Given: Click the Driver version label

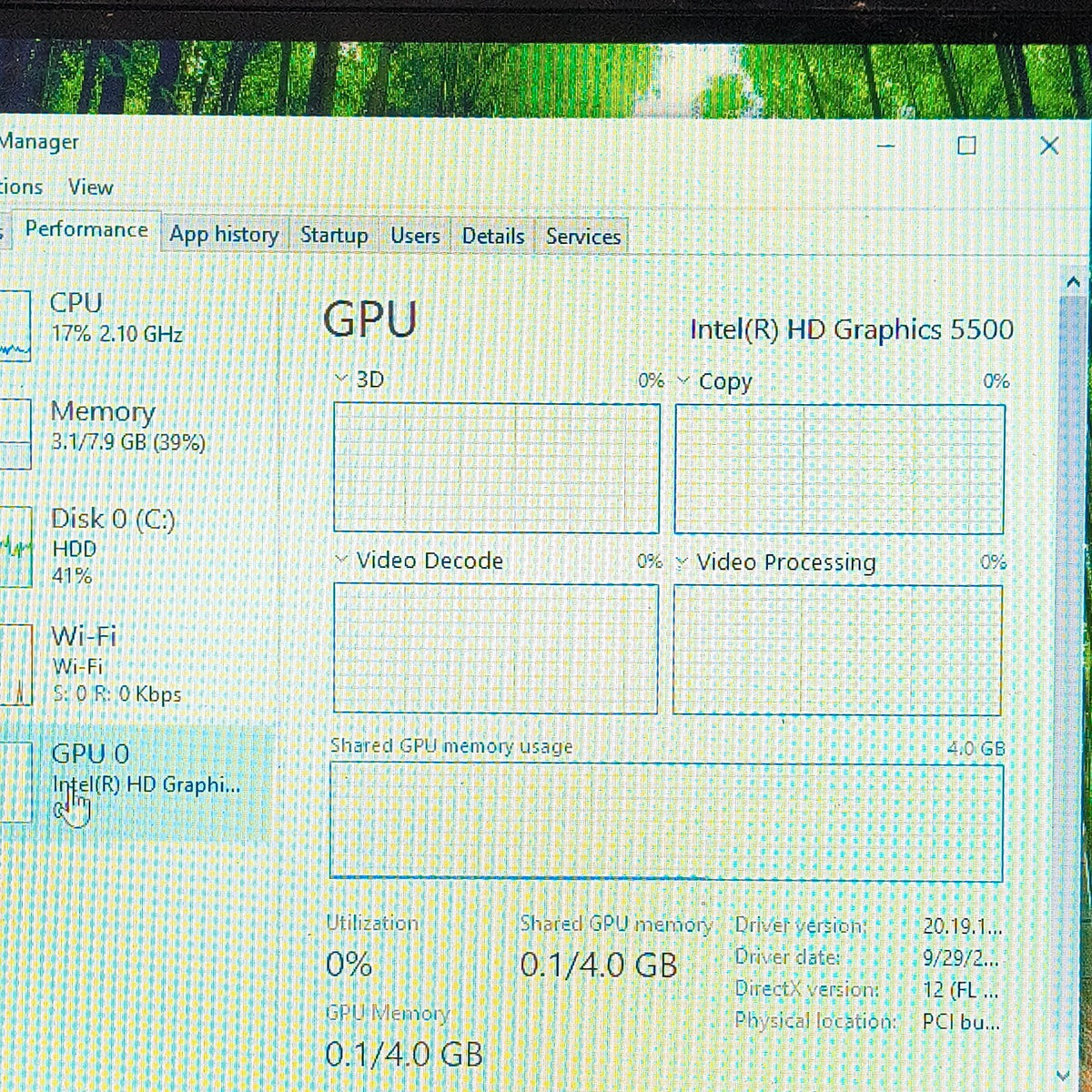Looking at the screenshot, I should 801,925.
